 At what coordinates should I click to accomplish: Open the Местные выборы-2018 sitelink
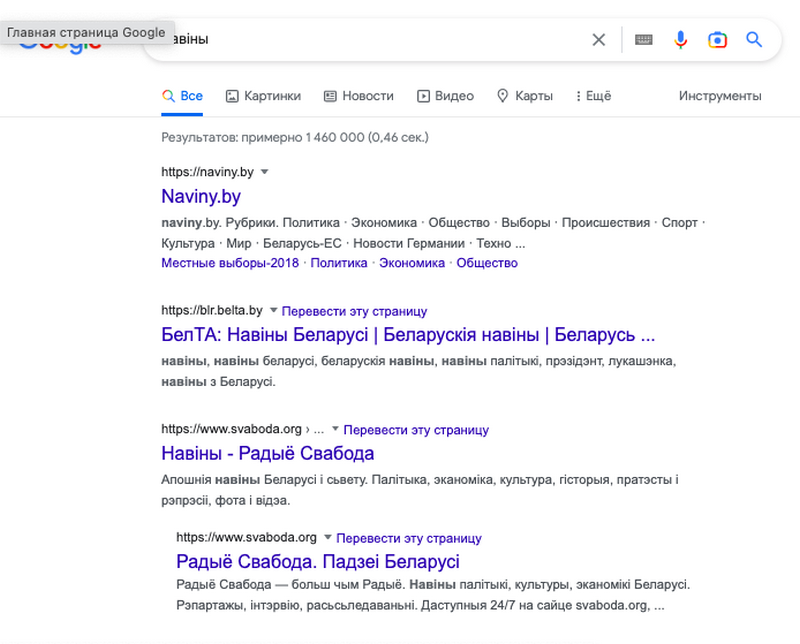[x=230, y=263]
